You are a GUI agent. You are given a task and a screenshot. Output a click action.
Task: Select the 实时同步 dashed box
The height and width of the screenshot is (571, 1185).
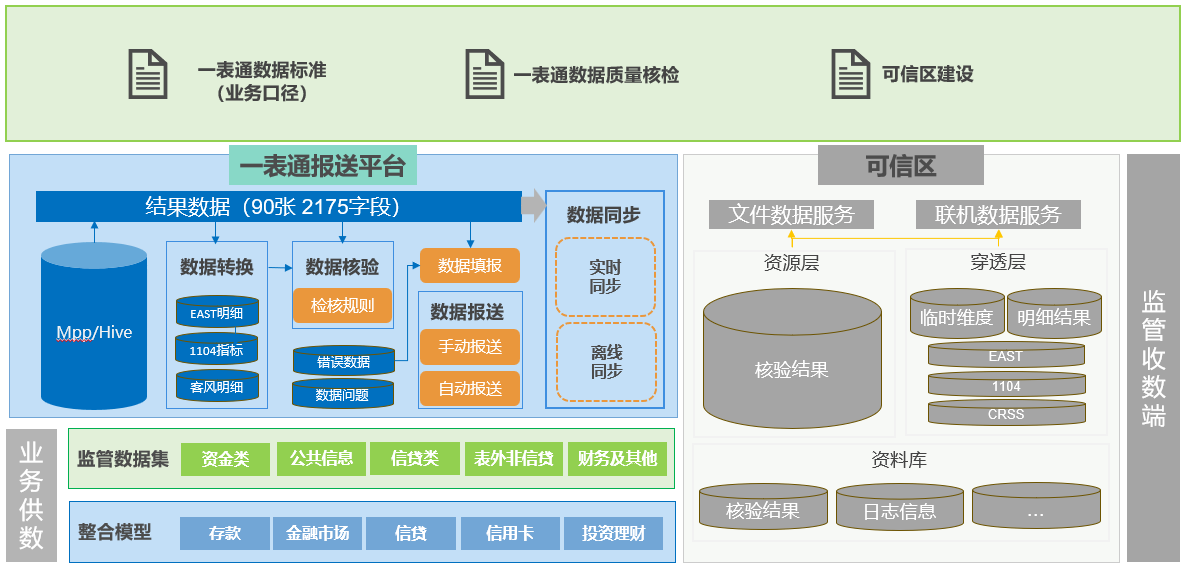[x=605, y=277]
